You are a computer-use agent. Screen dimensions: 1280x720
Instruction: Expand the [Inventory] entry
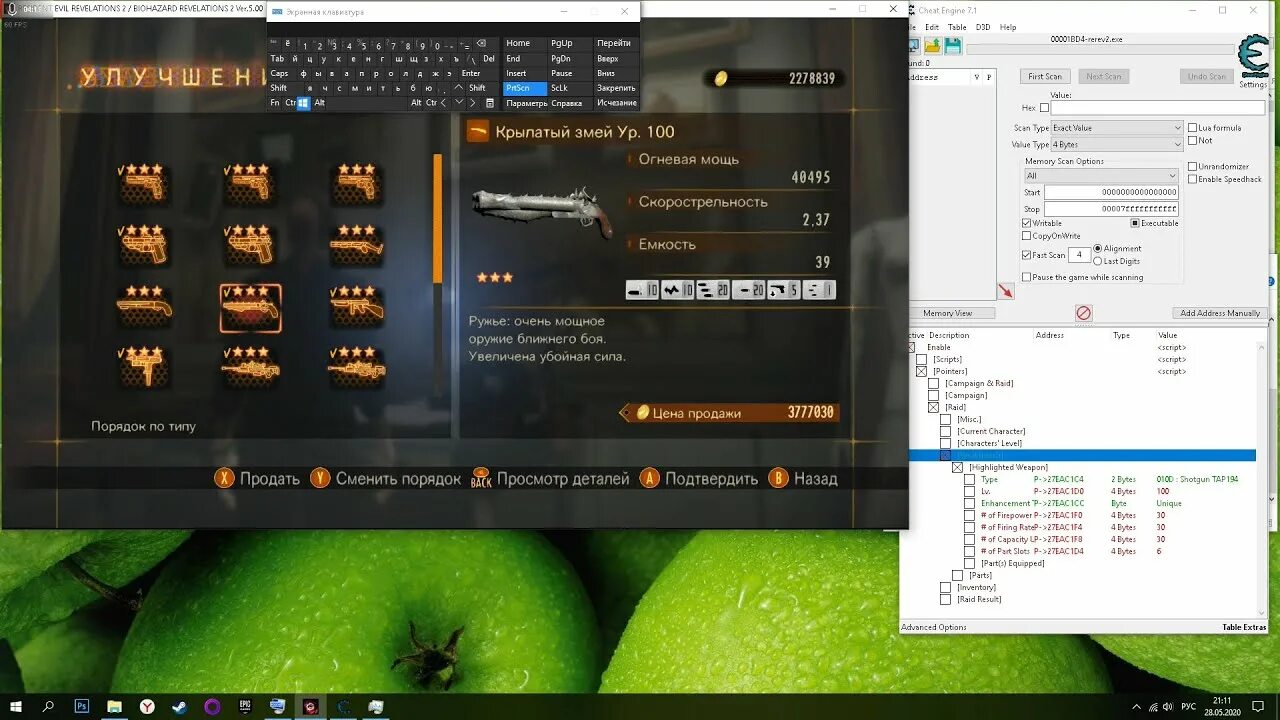(x=945, y=587)
